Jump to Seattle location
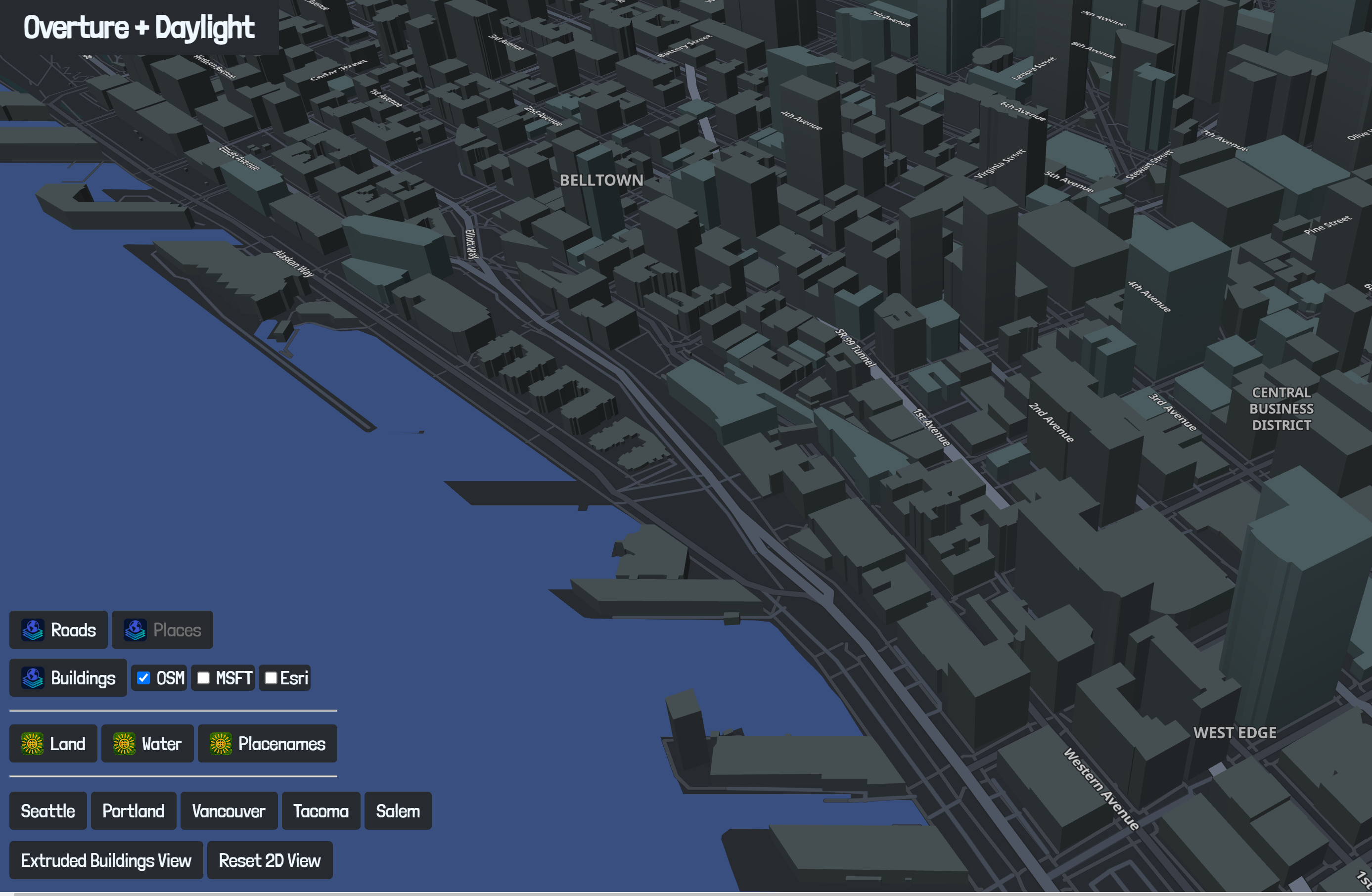This screenshot has height=896, width=1372. [x=48, y=811]
